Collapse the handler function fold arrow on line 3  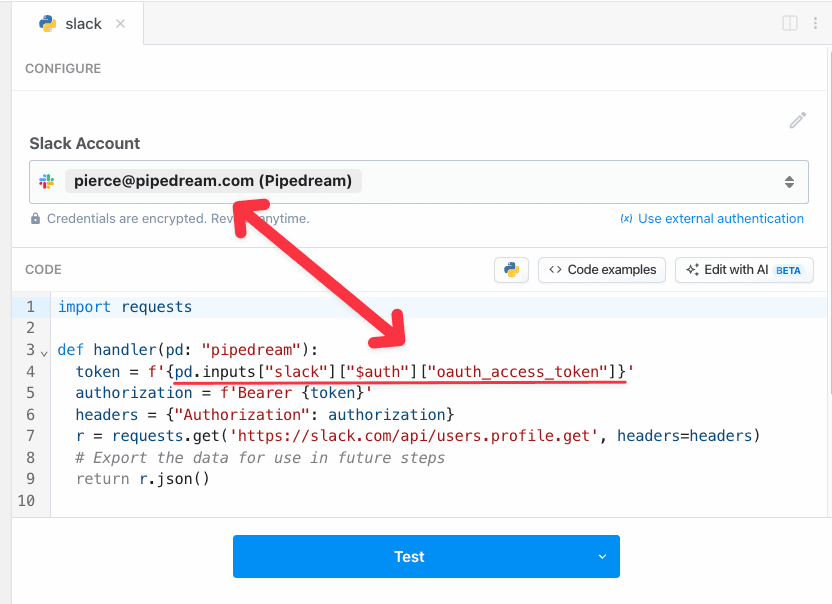click(44, 353)
